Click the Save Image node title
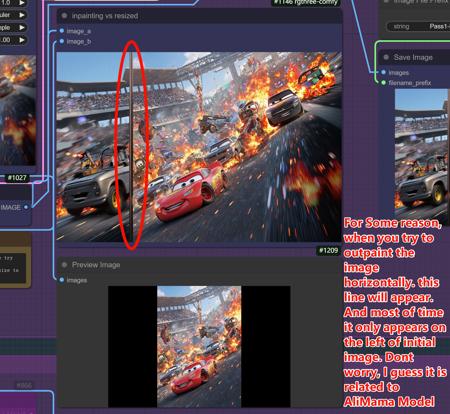Viewport: 450px width, 414px height. (413, 57)
